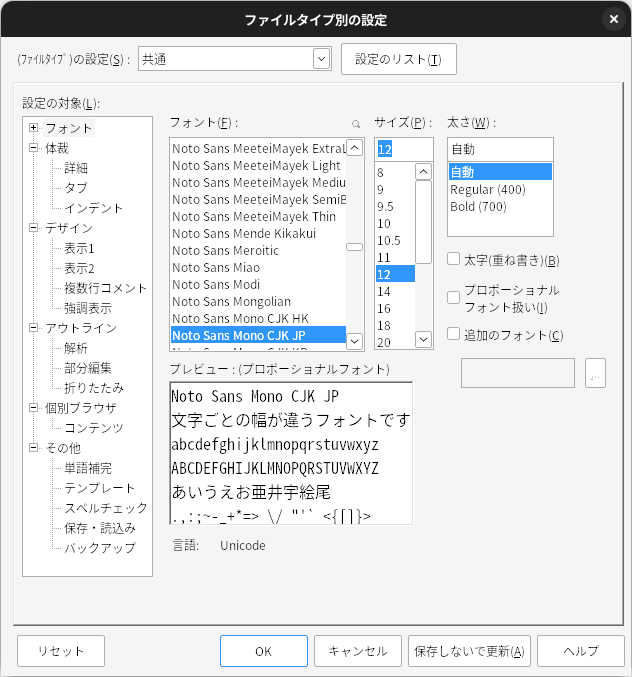Screen dimensions: 632x677
Task: Collapse the 体裁 tree node
Action: (x=33, y=148)
